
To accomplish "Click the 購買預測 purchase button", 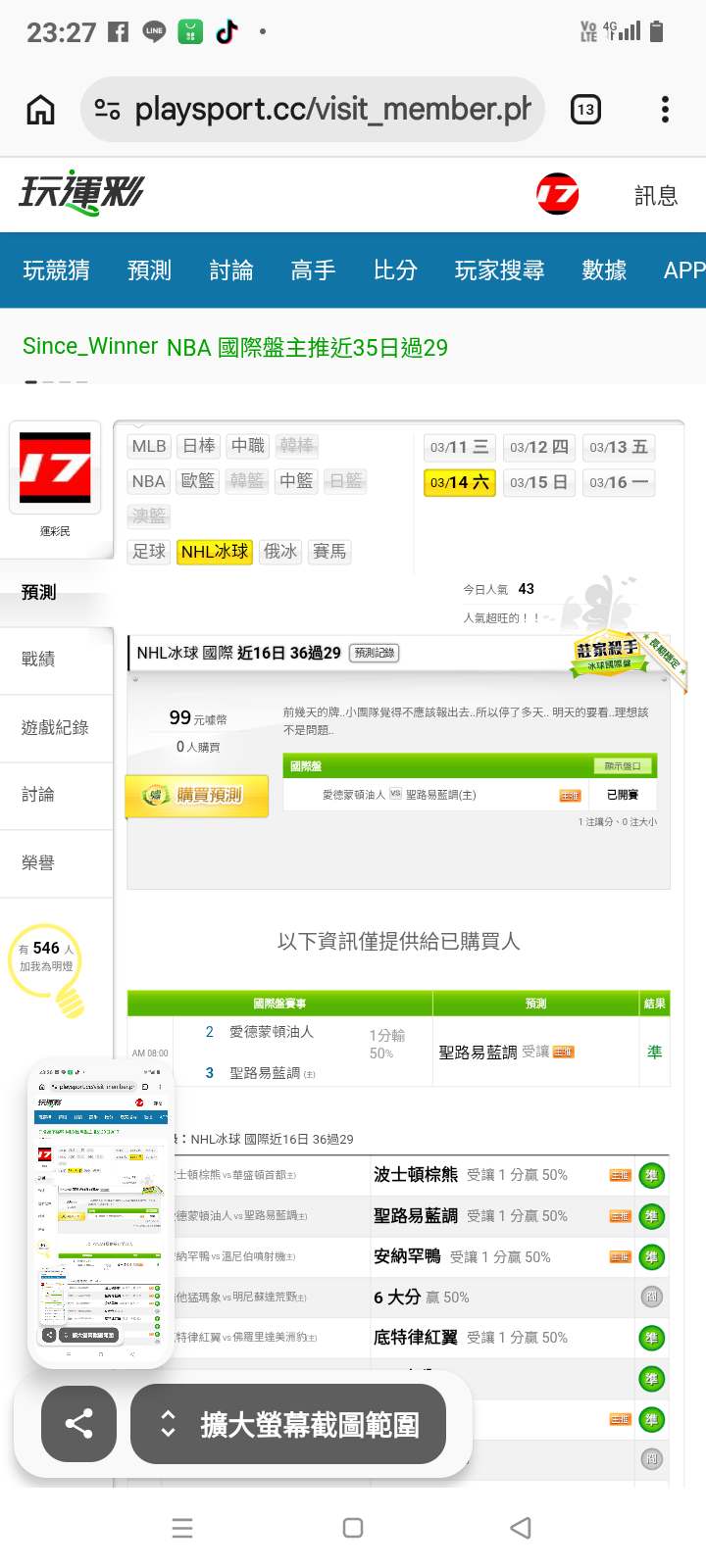I will click(197, 795).
